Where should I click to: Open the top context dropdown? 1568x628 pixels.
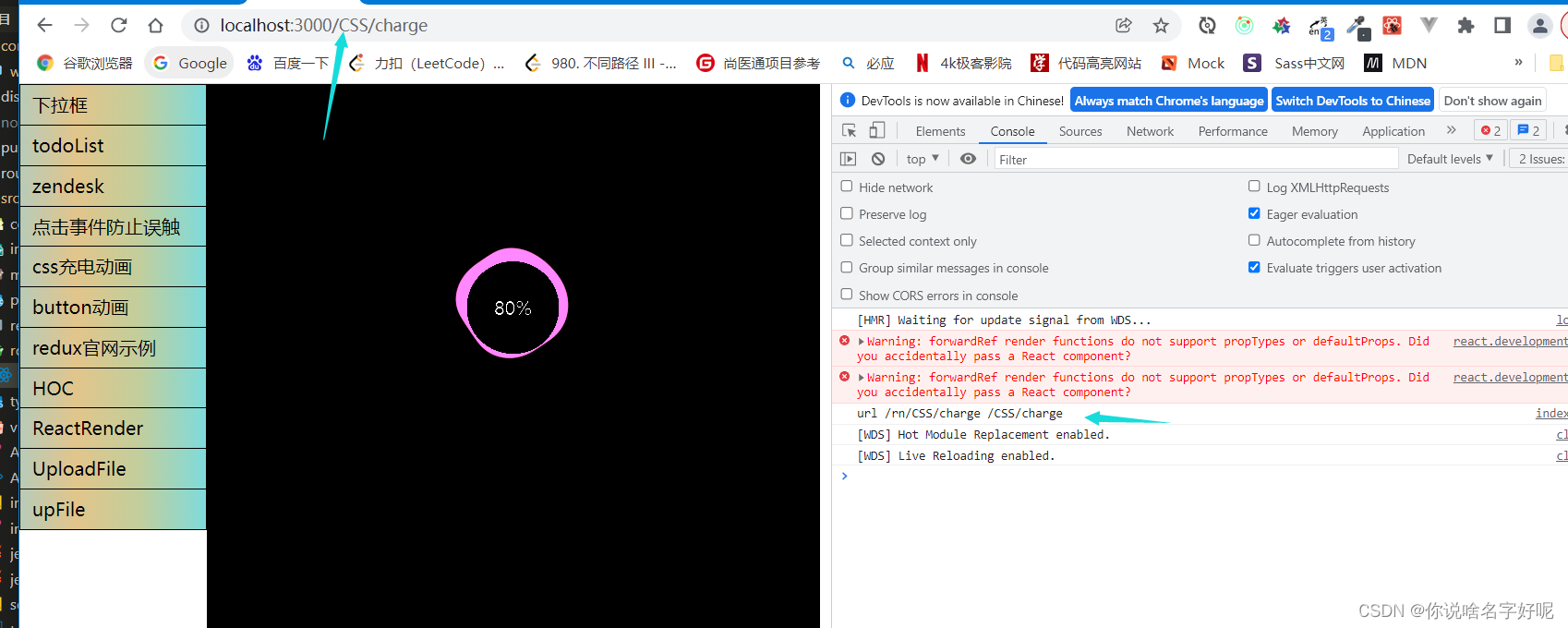point(922,159)
